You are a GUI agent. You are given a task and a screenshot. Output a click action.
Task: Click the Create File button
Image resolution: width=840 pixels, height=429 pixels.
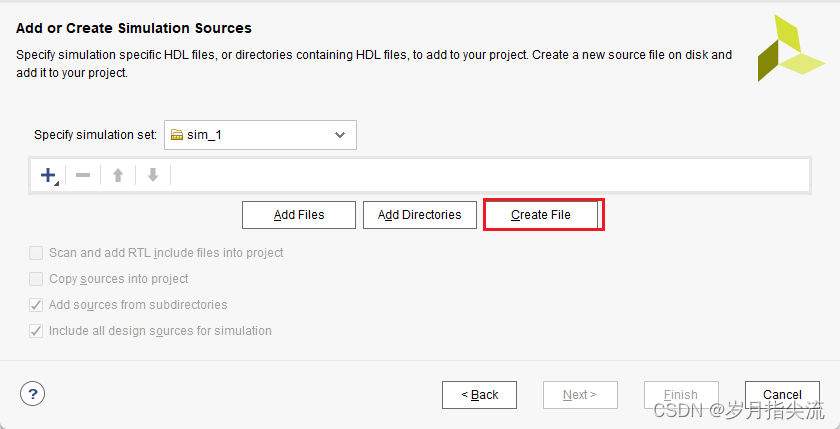[541, 215]
